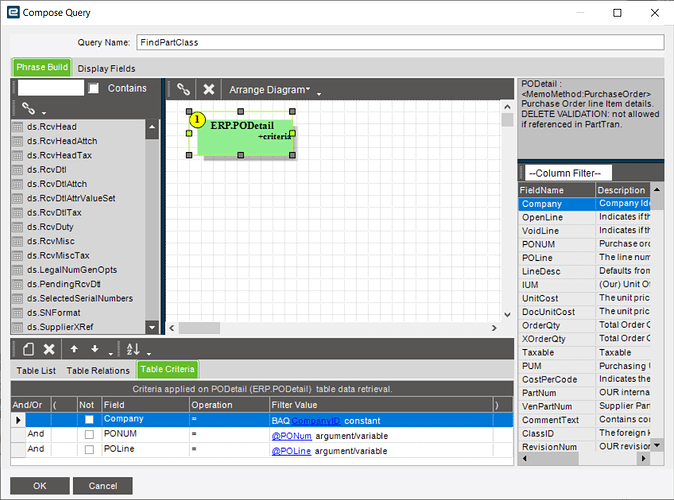Toggle Not checkbox on POLine criteria row
The image size is (674, 500).
[x=89, y=449]
